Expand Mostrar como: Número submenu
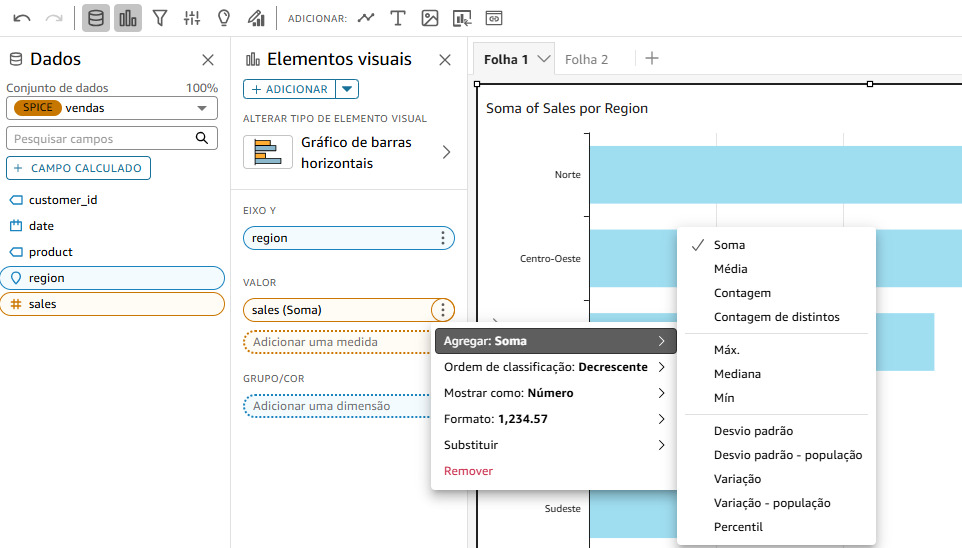The image size is (962, 548). 555,393
